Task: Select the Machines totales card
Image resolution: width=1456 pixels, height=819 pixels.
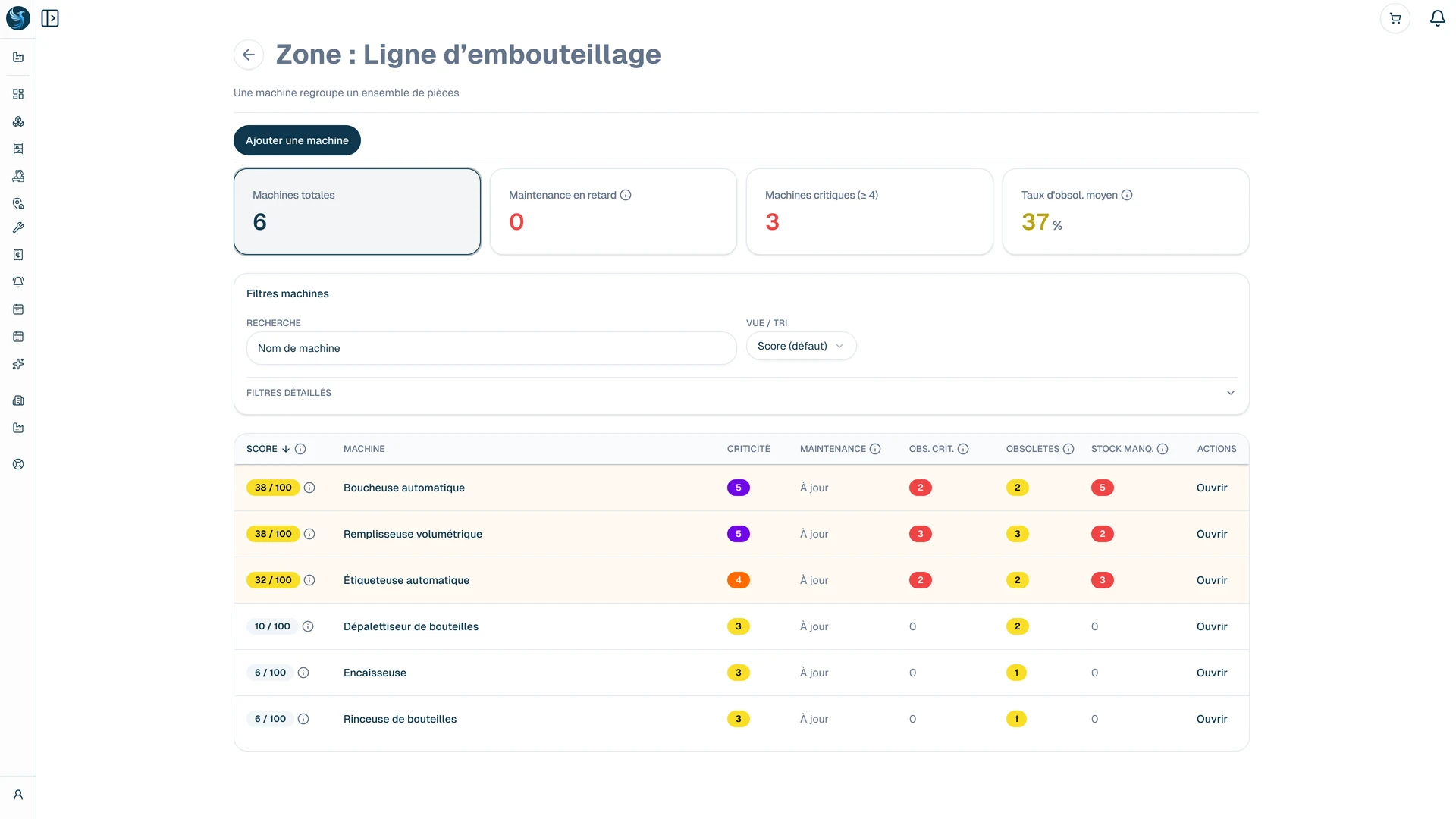Action: [357, 212]
